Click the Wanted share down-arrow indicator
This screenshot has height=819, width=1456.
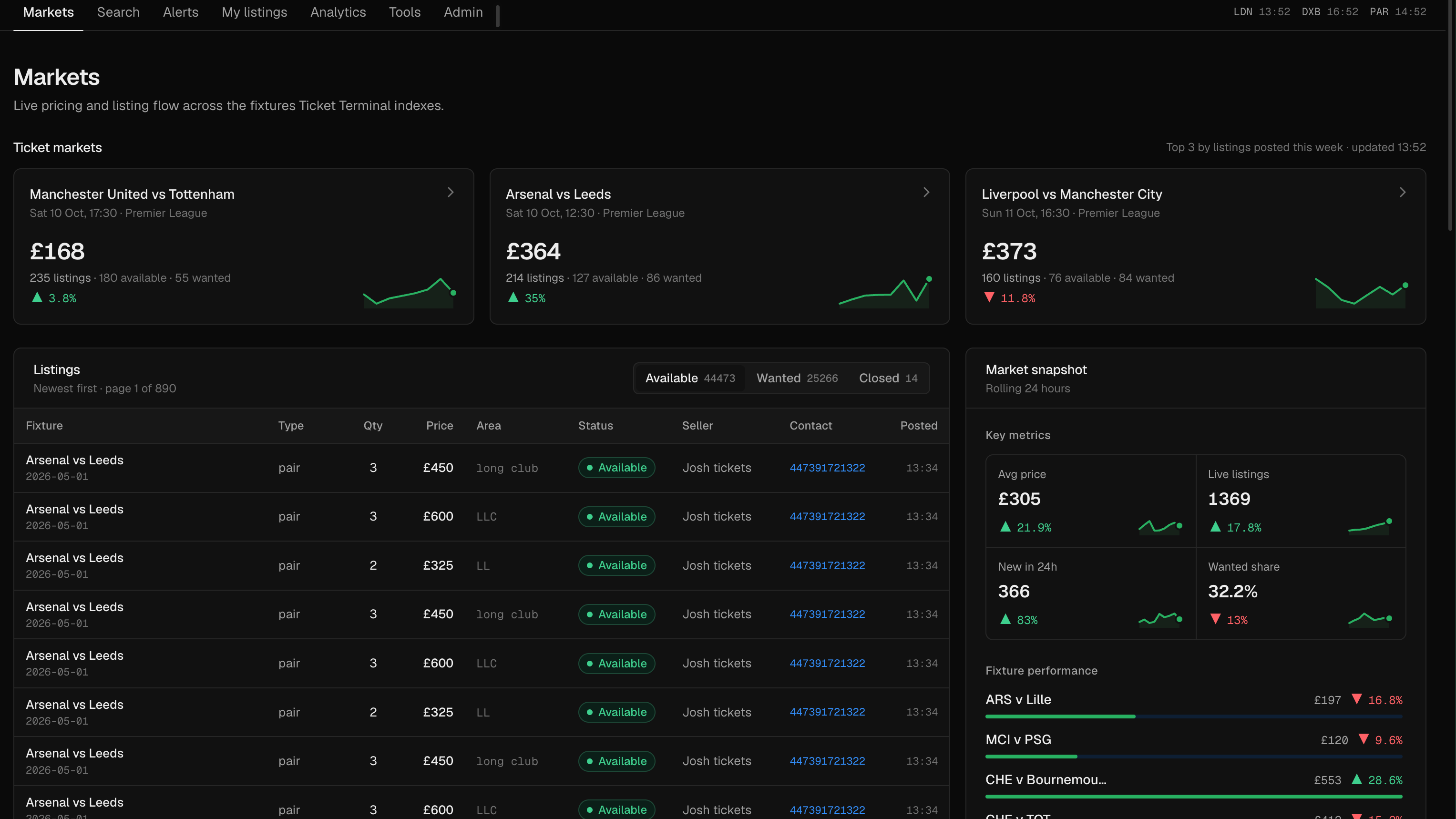click(x=1215, y=619)
